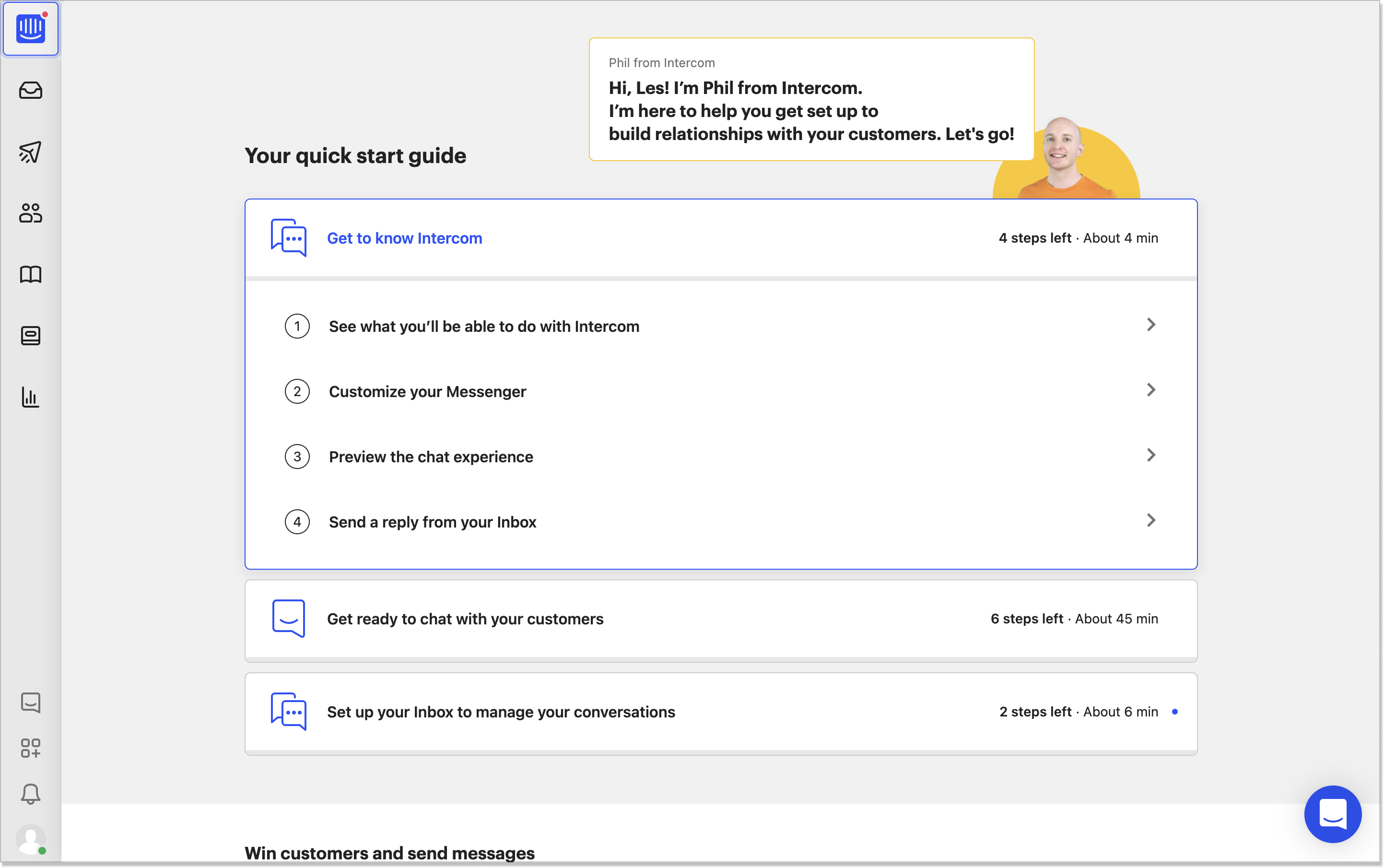This screenshot has width=1384, height=868.
Task: Open the Contacts people icon
Action: pos(30,213)
